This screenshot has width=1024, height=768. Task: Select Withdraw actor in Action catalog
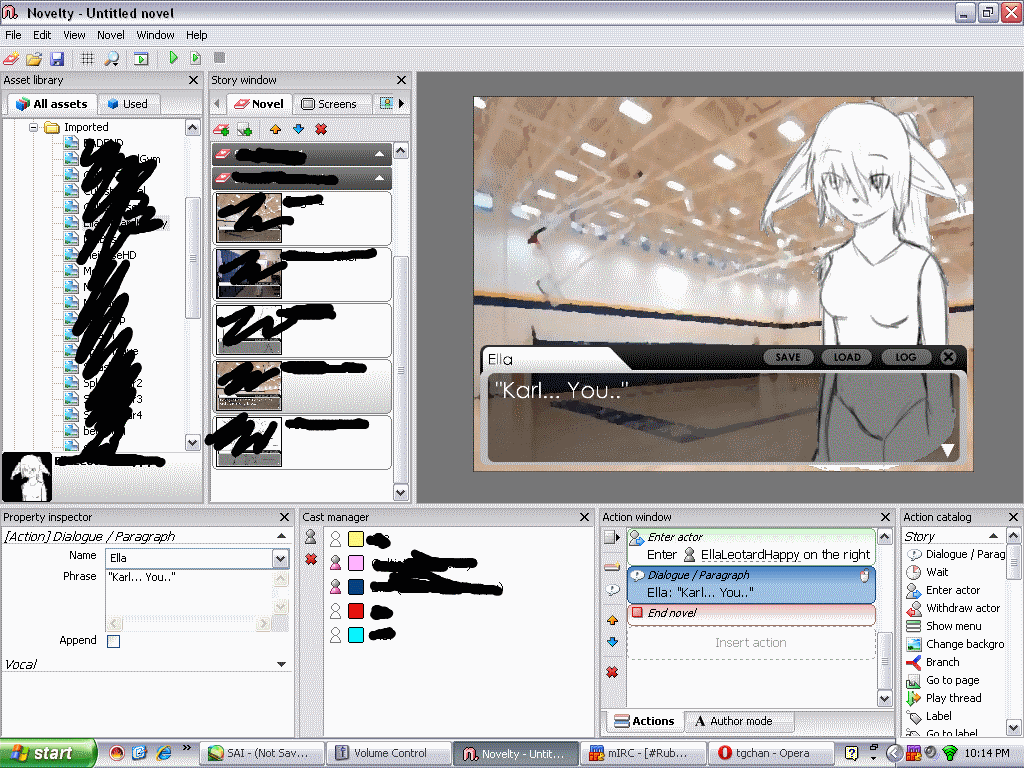pyautogui.click(x=962, y=608)
